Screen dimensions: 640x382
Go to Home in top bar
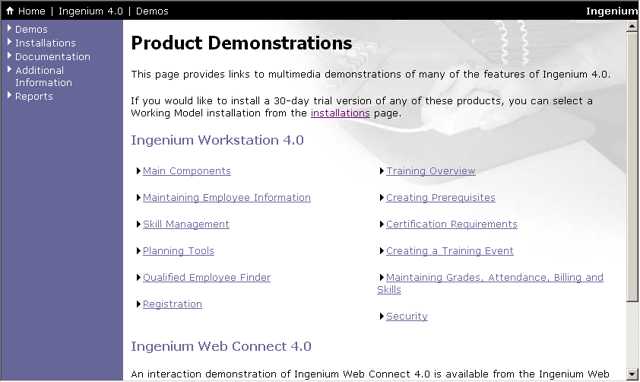click(31, 11)
